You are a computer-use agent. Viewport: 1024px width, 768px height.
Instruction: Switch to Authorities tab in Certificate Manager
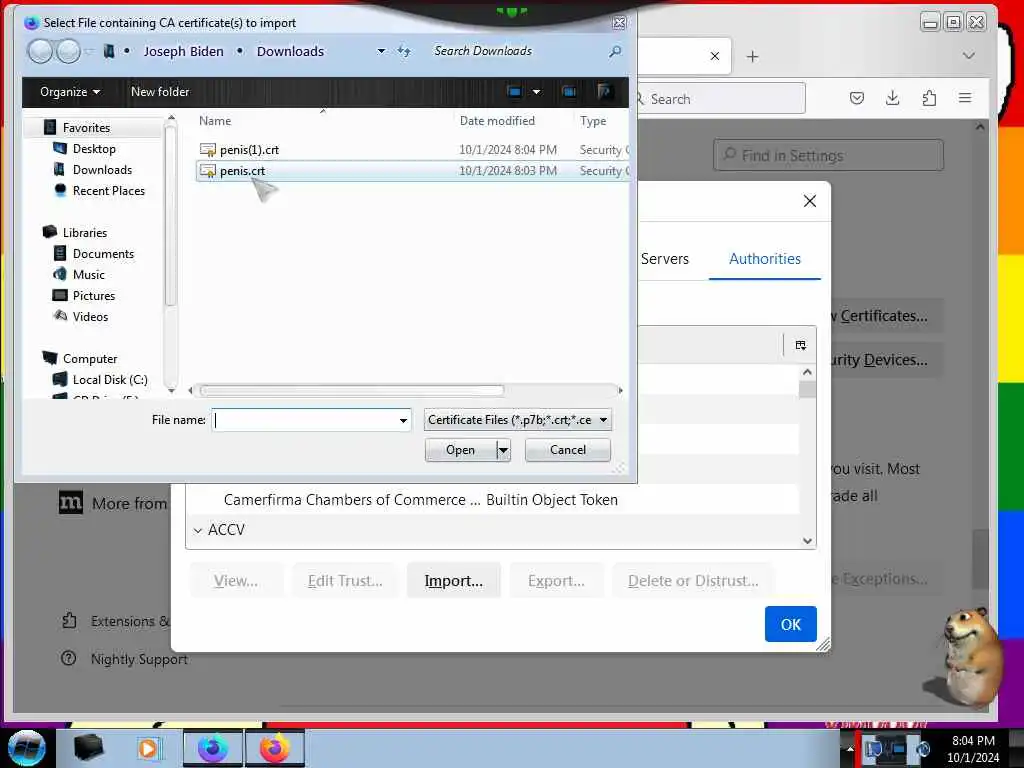tap(765, 259)
